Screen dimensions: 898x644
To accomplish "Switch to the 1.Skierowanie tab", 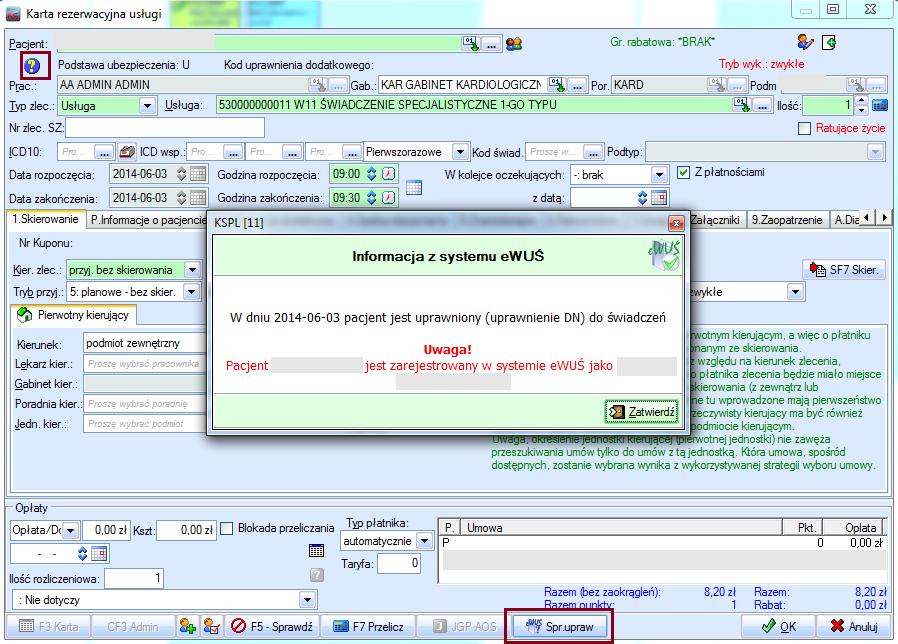I will point(45,219).
